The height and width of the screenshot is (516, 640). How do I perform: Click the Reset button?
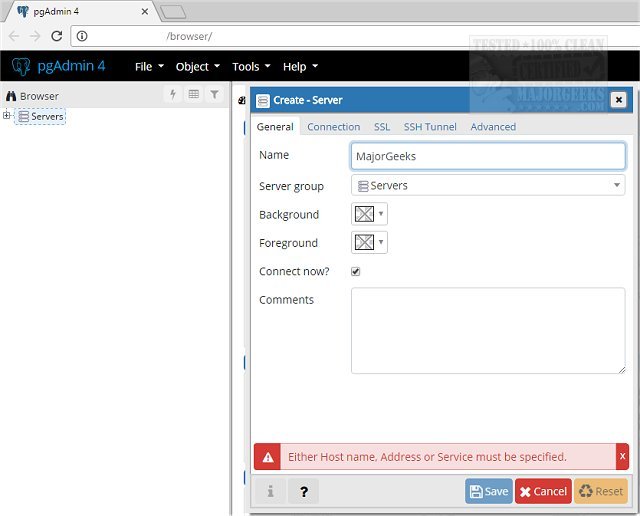pos(601,491)
